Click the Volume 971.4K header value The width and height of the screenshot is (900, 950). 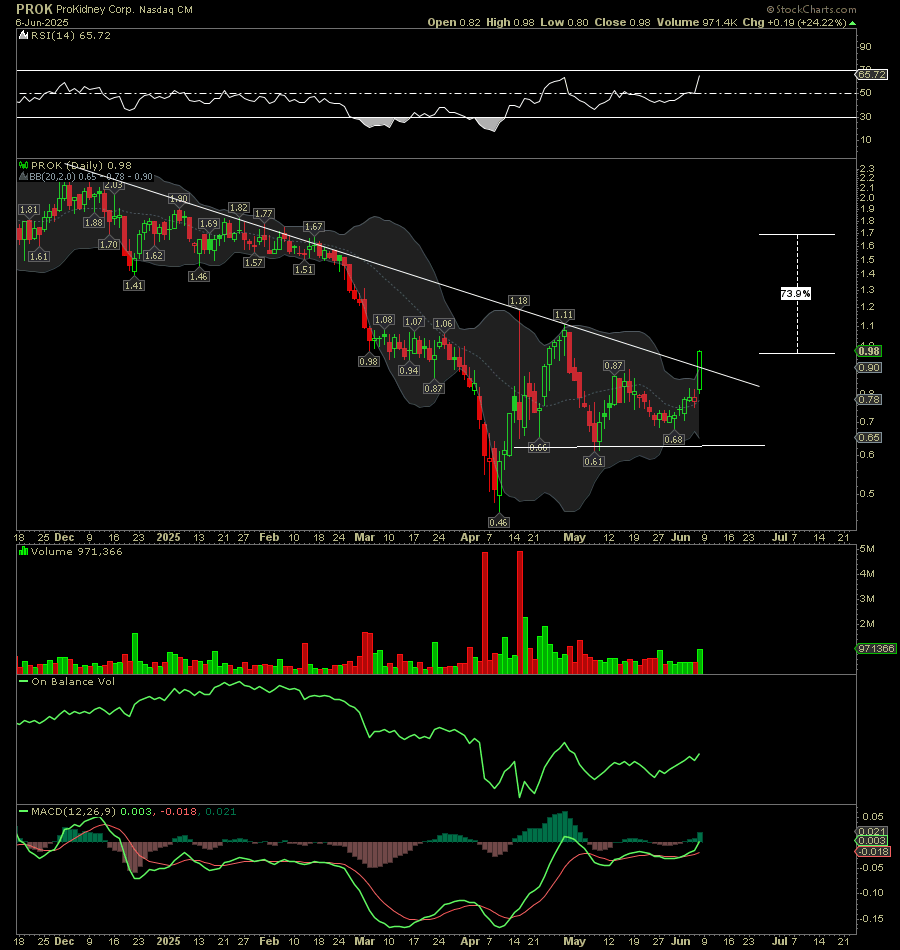(x=697, y=22)
